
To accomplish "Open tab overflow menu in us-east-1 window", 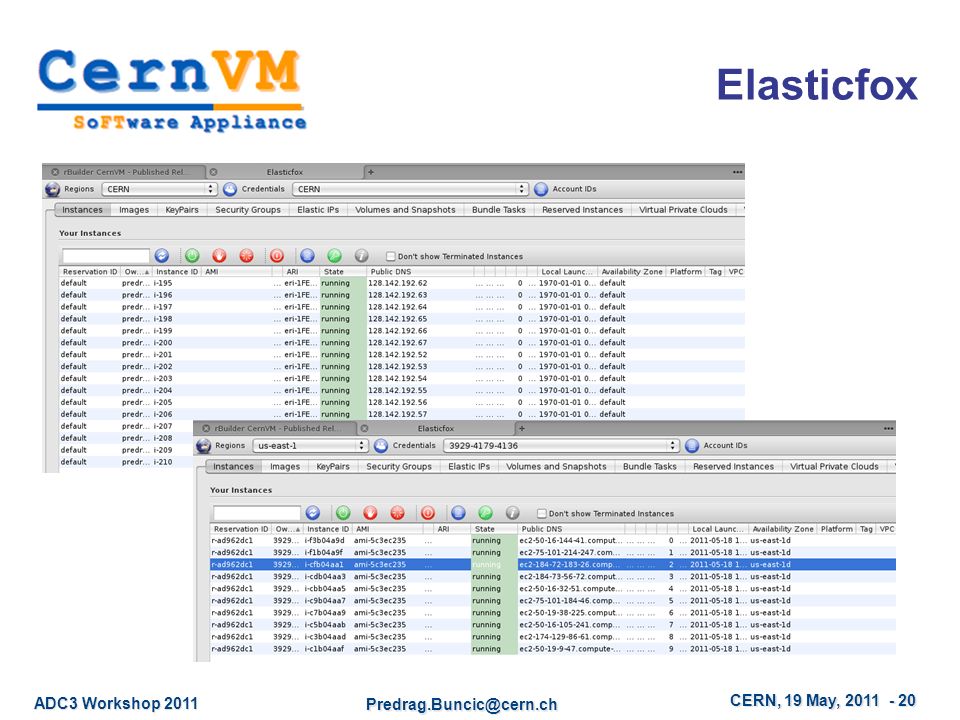I will (x=888, y=429).
